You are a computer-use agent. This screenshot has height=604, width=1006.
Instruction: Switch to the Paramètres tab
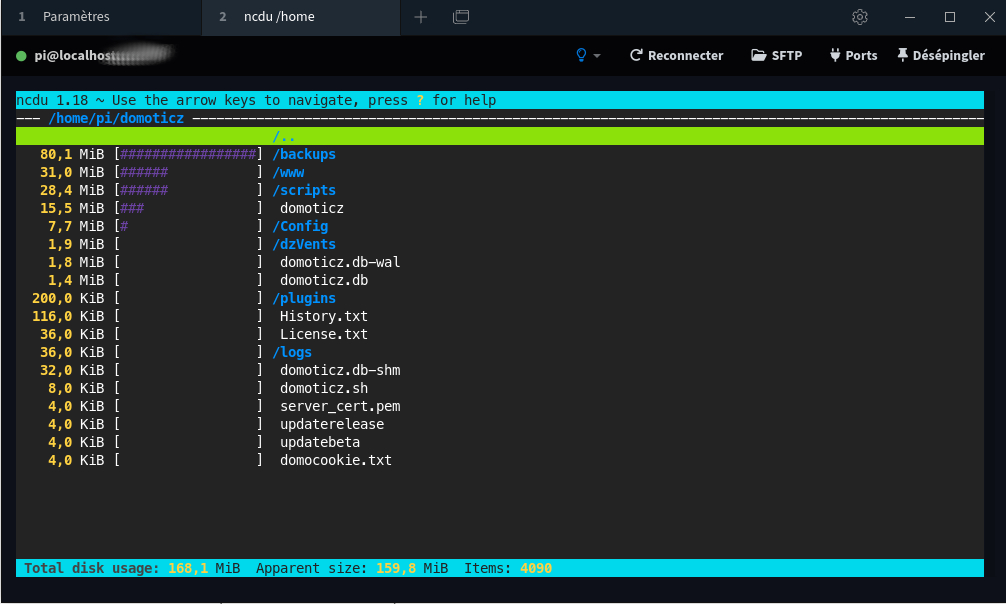coord(76,17)
